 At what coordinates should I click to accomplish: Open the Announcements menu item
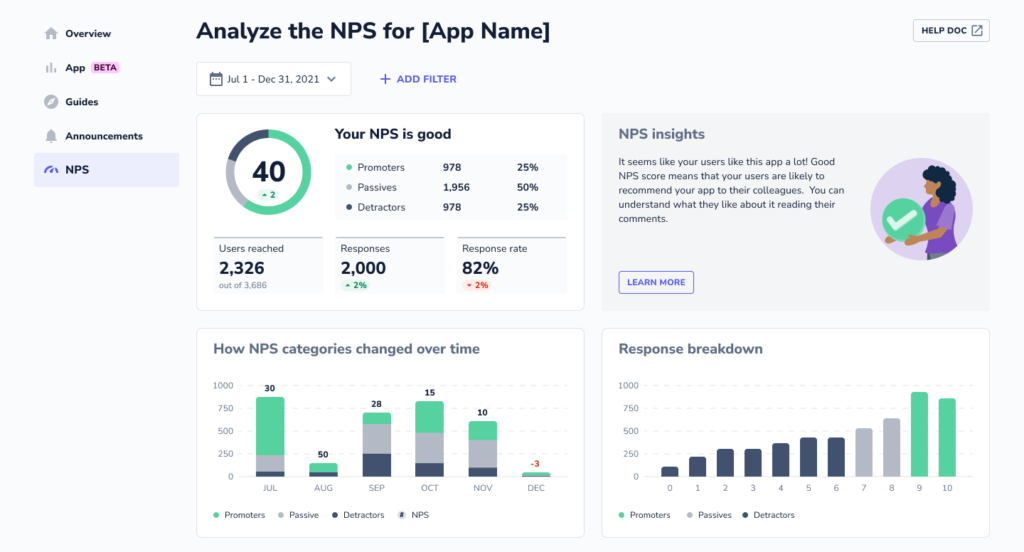pos(106,136)
